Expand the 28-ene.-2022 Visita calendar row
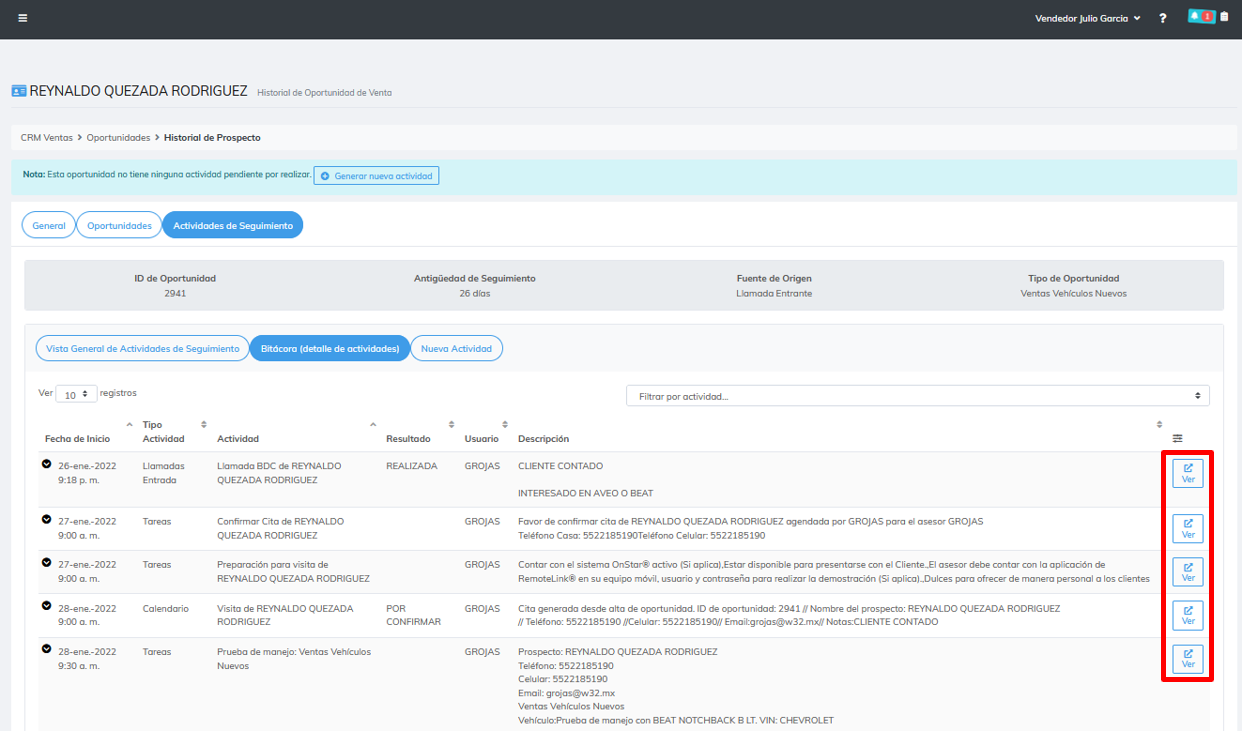 [x=46, y=607]
